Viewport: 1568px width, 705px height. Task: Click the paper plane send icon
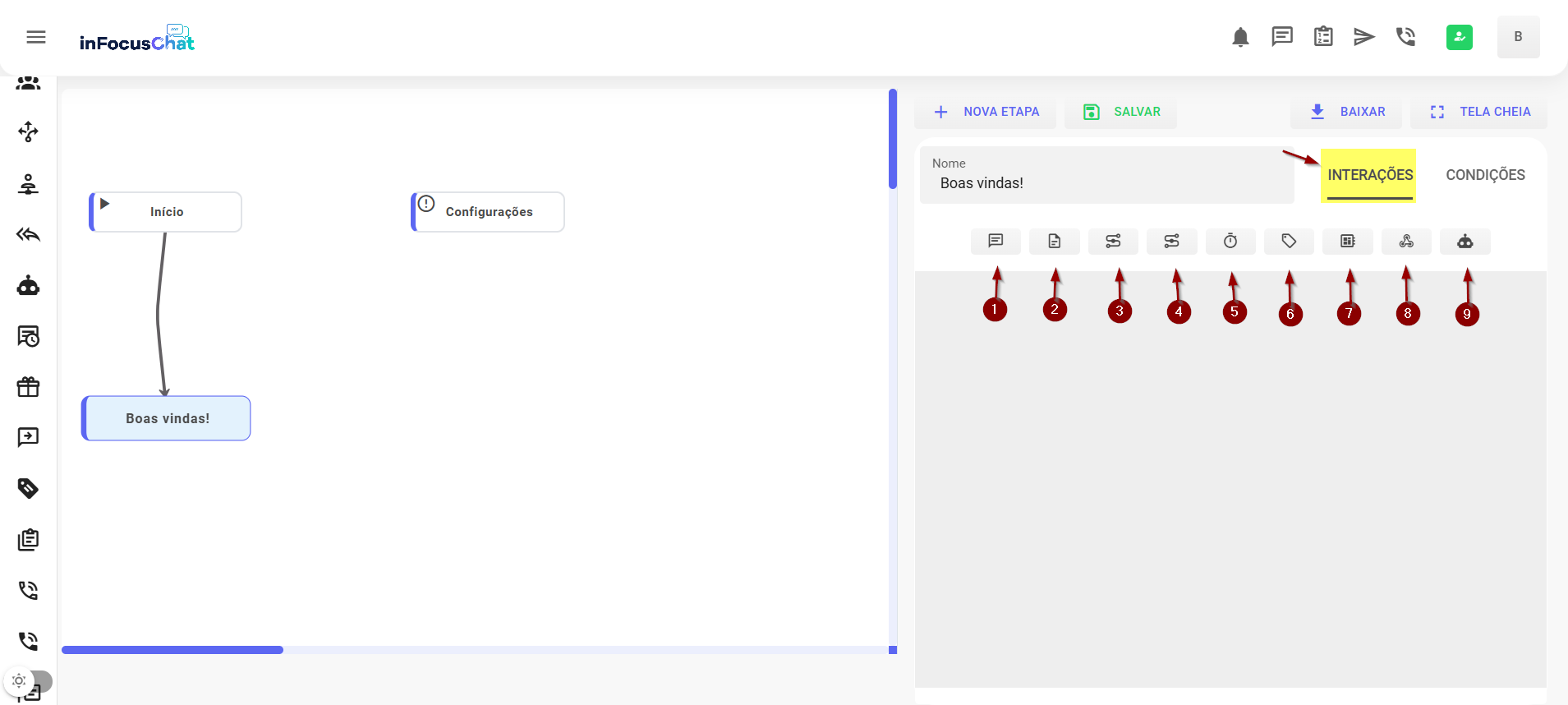pyautogui.click(x=1363, y=37)
